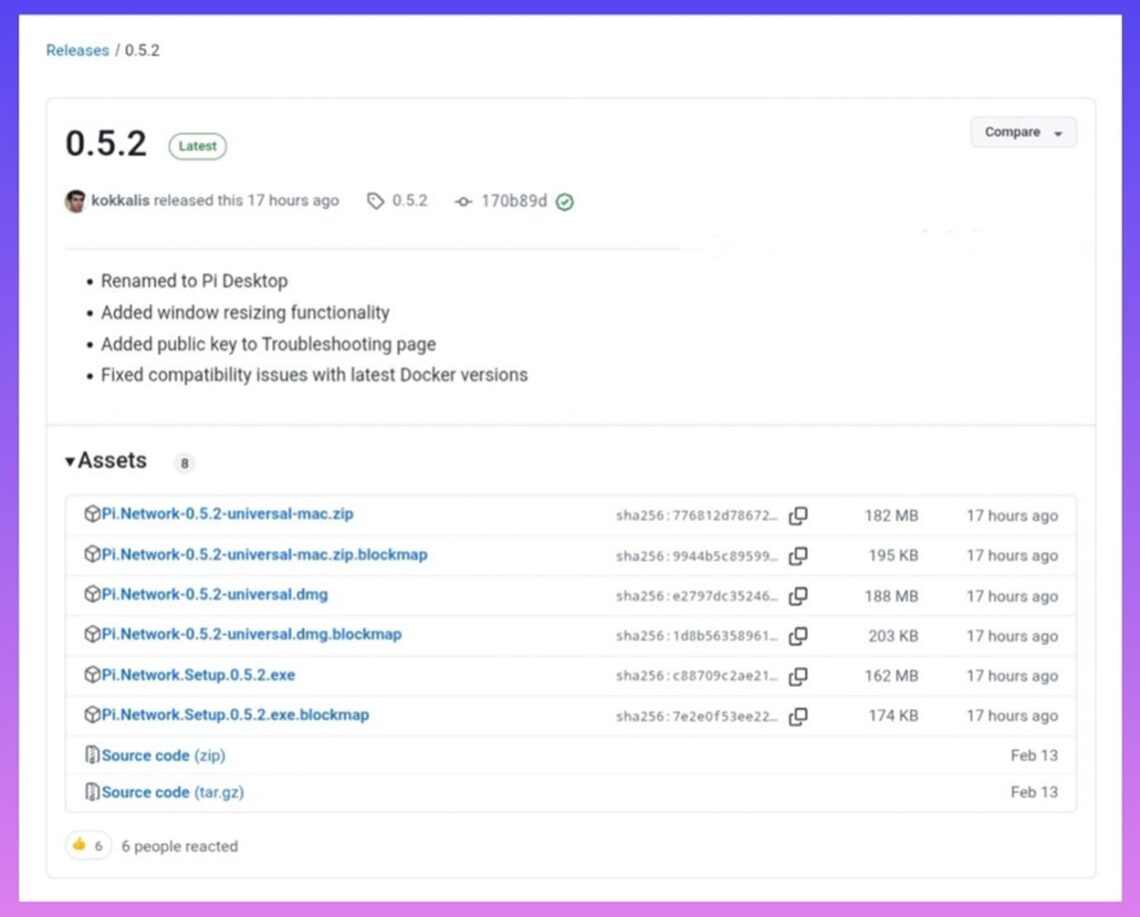
Task: Click the green verified commit badge
Action: 565,201
